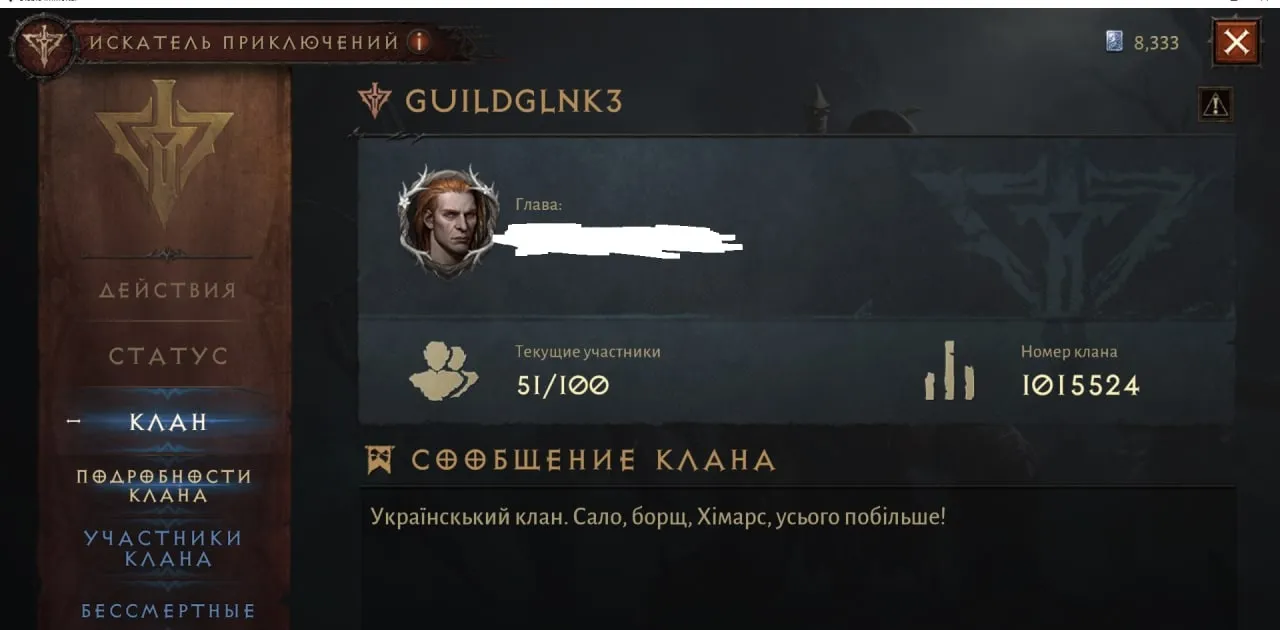Click the clan number candles icon
This screenshot has width=1280, height=630.
(949, 371)
